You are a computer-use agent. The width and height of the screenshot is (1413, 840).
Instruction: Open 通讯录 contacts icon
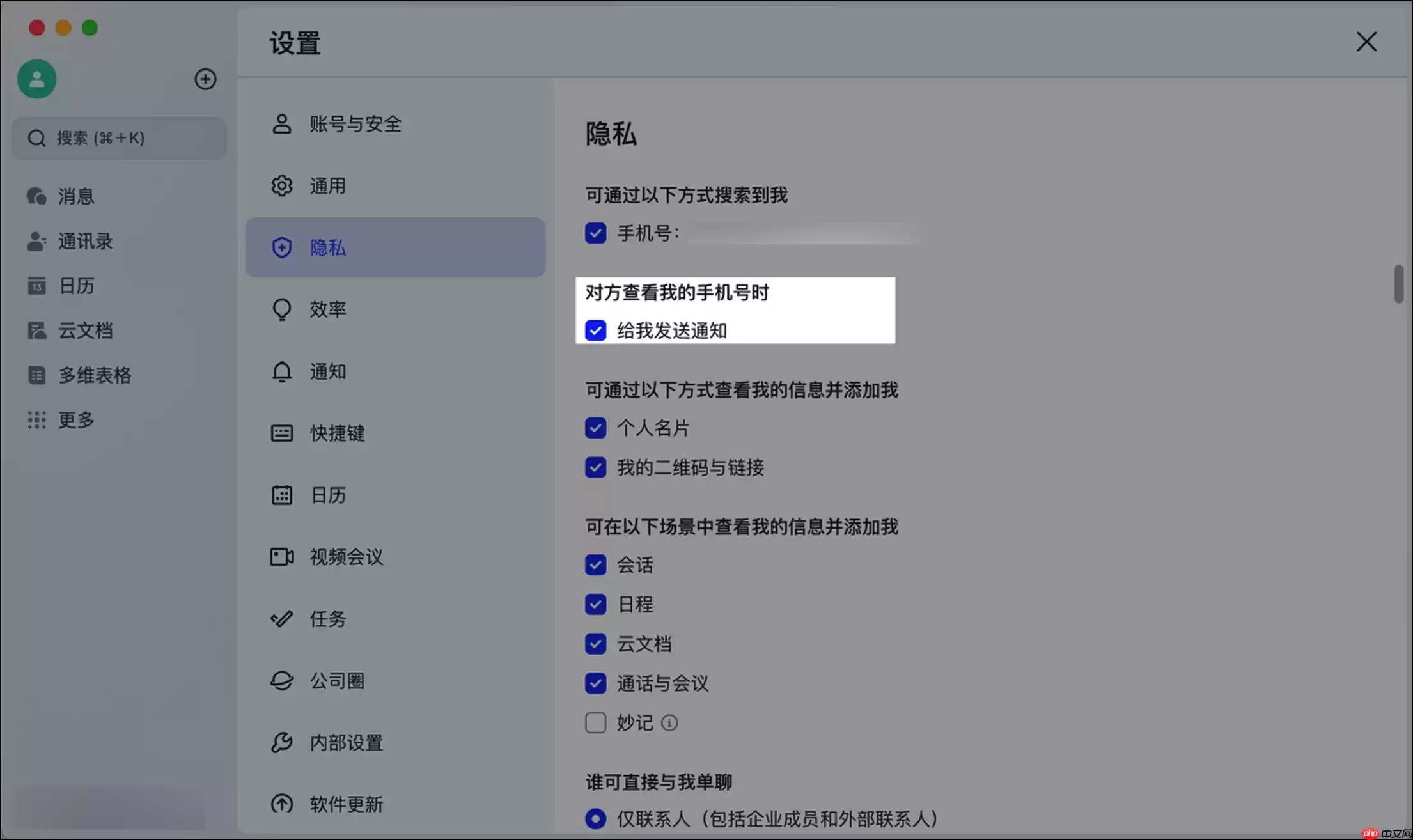click(x=84, y=241)
